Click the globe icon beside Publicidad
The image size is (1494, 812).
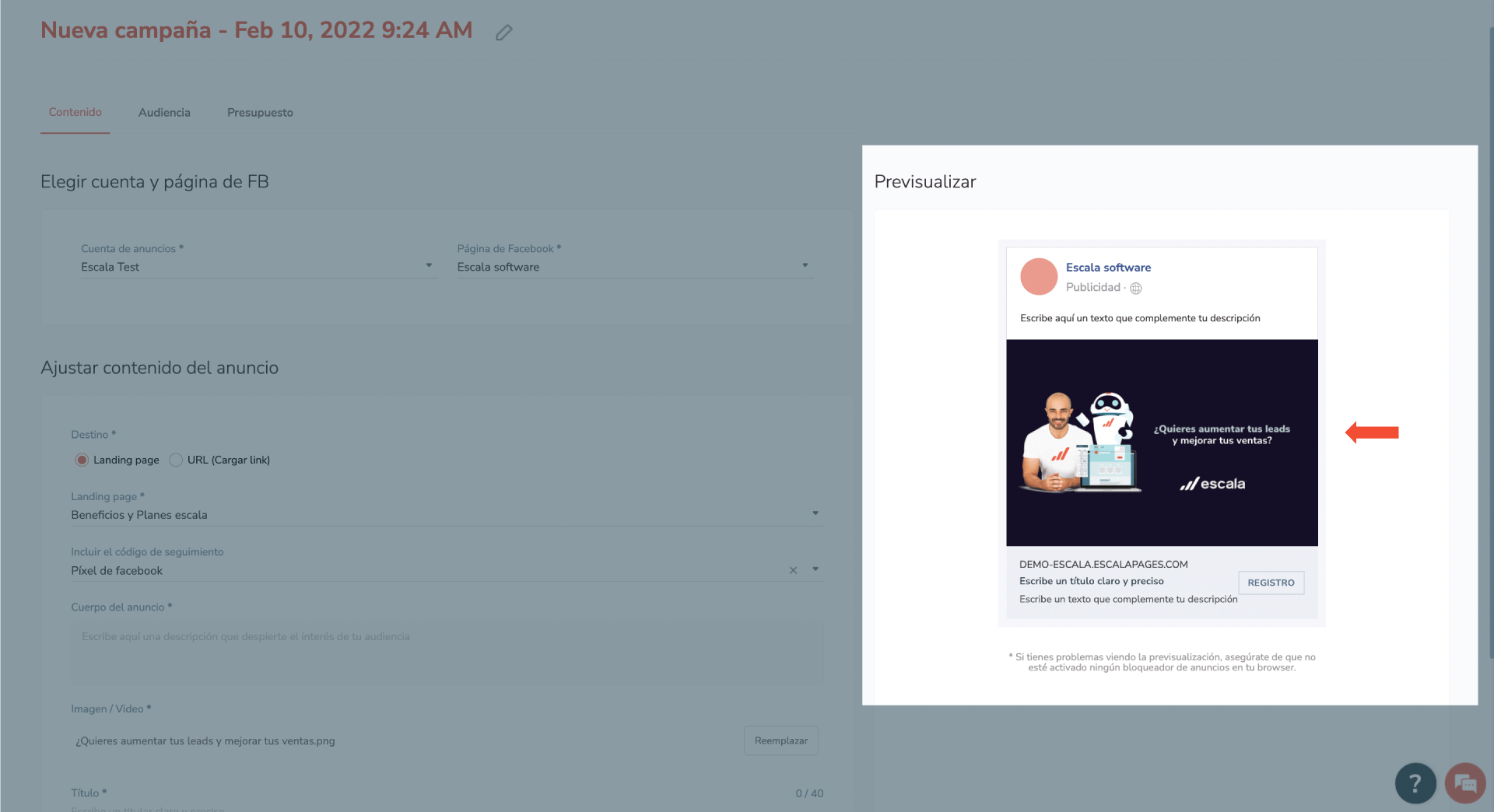click(x=1136, y=288)
